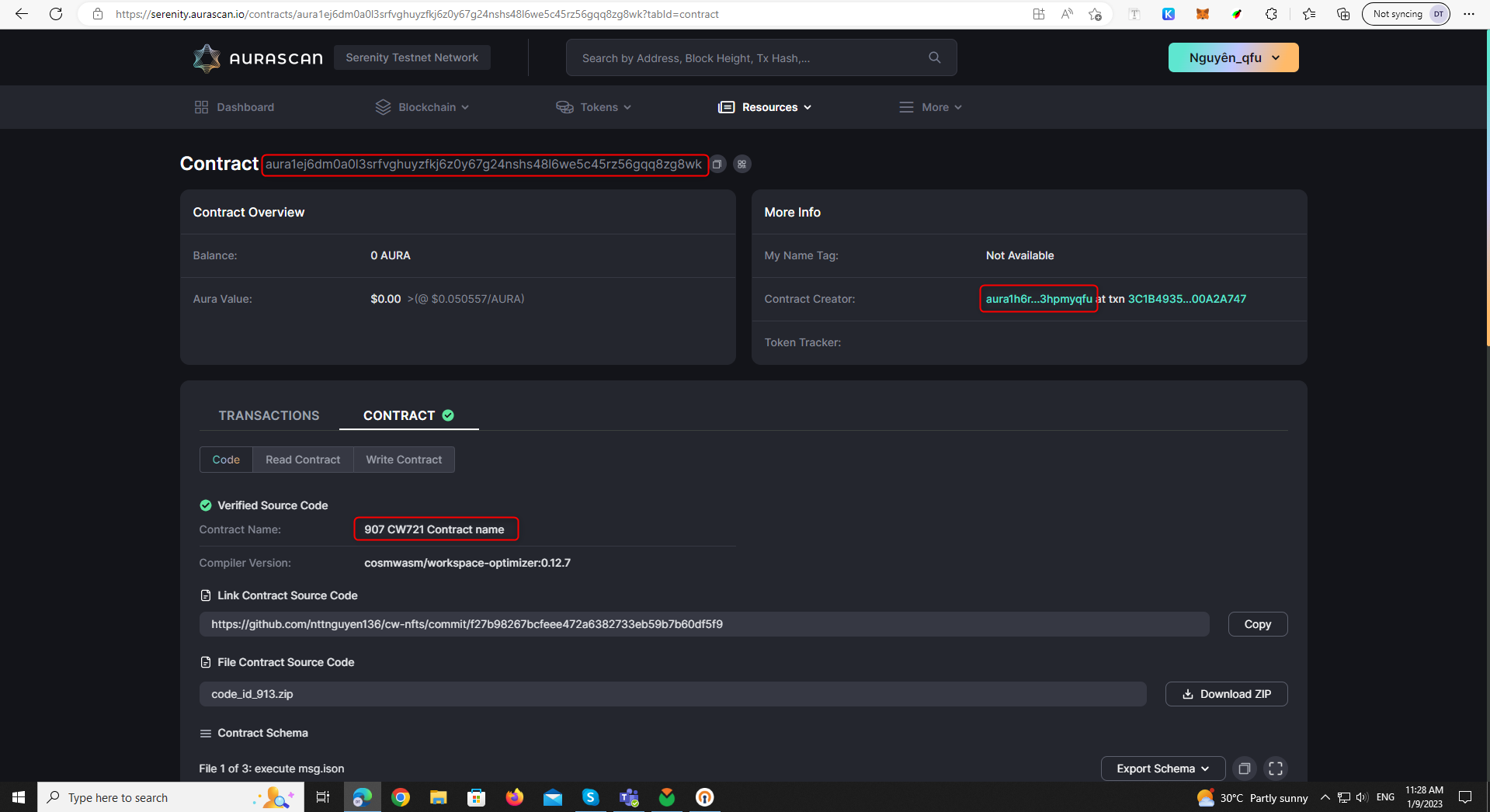The width and height of the screenshot is (1490, 812).
Task: Open the Nguyên_qfu account dropdown
Action: click(x=1232, y=57)
